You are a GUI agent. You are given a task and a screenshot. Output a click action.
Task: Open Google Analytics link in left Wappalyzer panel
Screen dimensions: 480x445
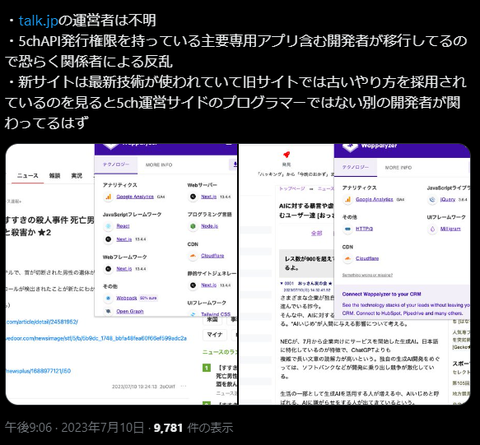(135, 197)
